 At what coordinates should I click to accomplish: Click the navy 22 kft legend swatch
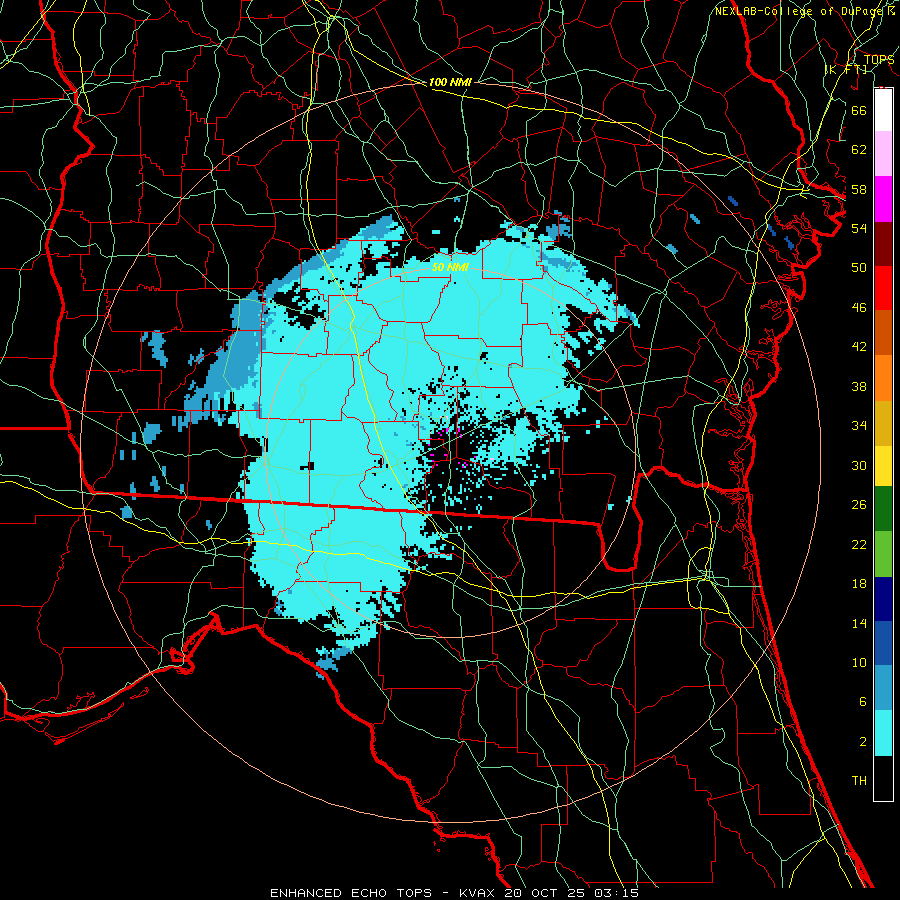[x=883, y=599]
